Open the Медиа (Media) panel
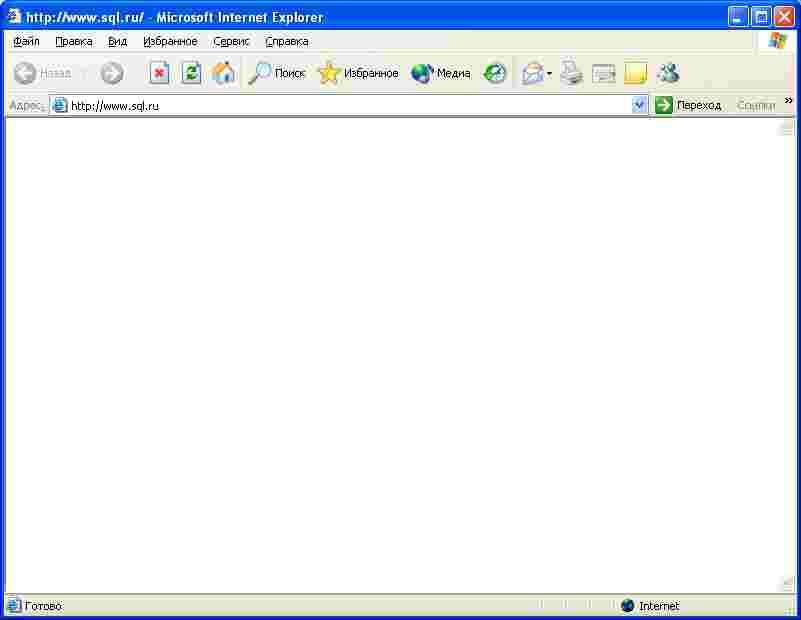The width and height of the screenshot is (801, 620). click(441, 73)
